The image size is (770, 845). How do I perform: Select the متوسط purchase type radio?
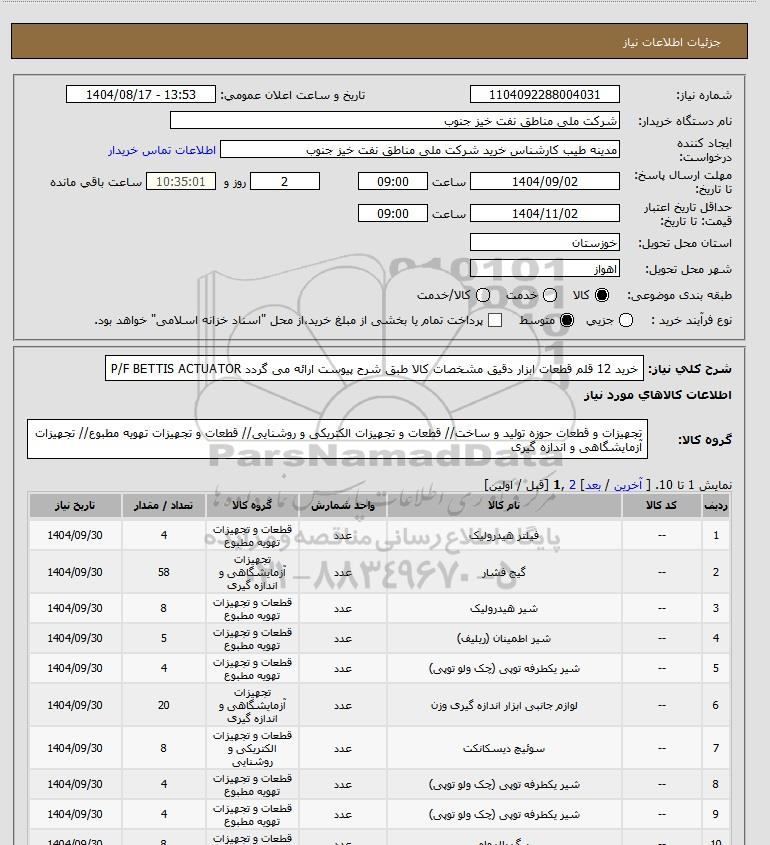[566, 320]
